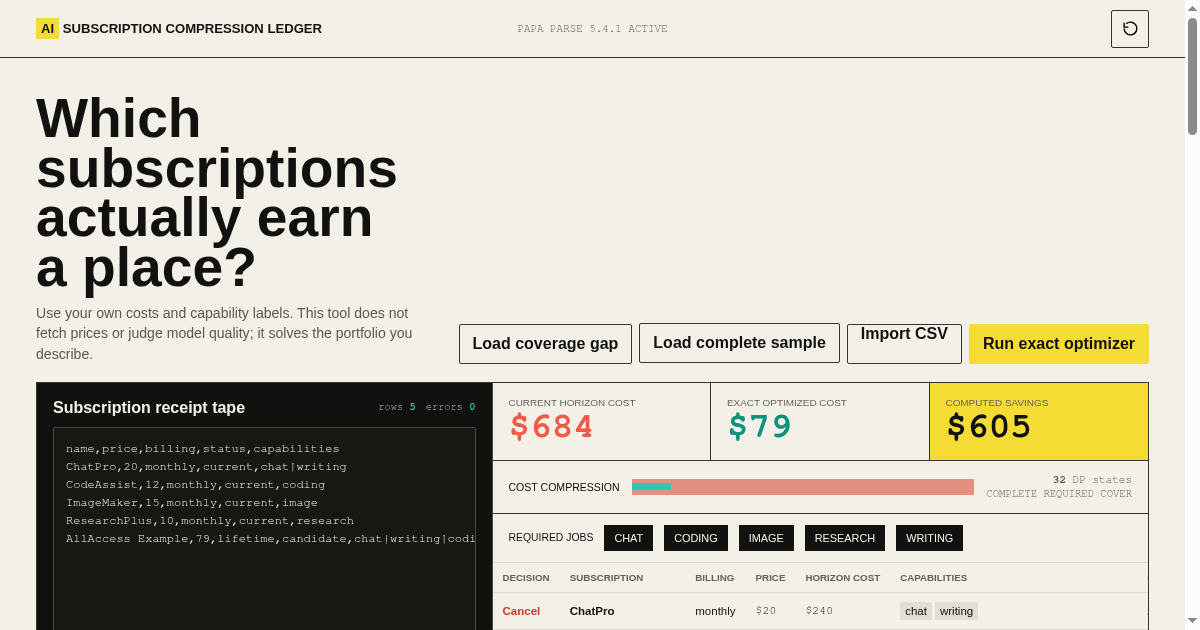The width and height of the screenshot is (1200, 630).
Task: Click the PAPA PARSE 5.4.1 ACTIVE status text
Action: click(x=592, y=29)
